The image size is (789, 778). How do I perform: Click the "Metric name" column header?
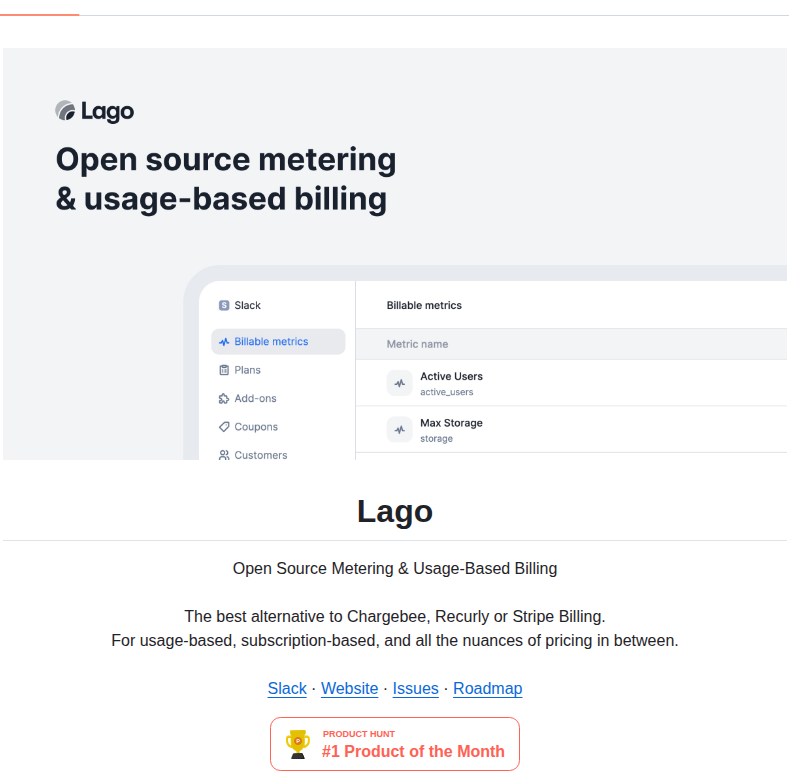417,344
